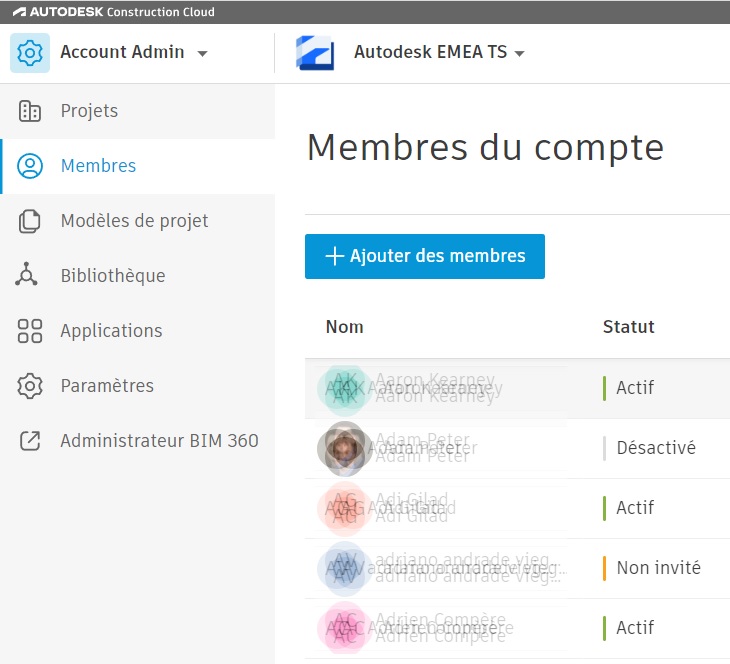
Task: Click the Modèles de projet copy icon
Action: click(x=29, y=221)
